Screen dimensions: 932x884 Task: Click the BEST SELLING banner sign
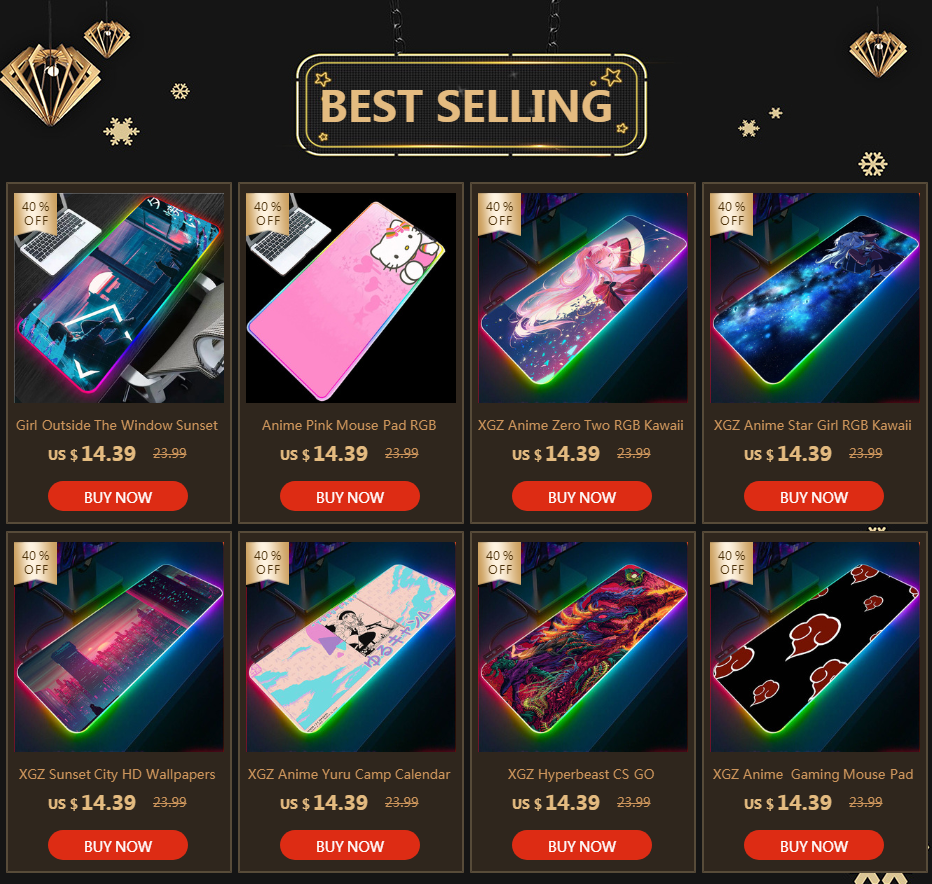coord(471,105)
